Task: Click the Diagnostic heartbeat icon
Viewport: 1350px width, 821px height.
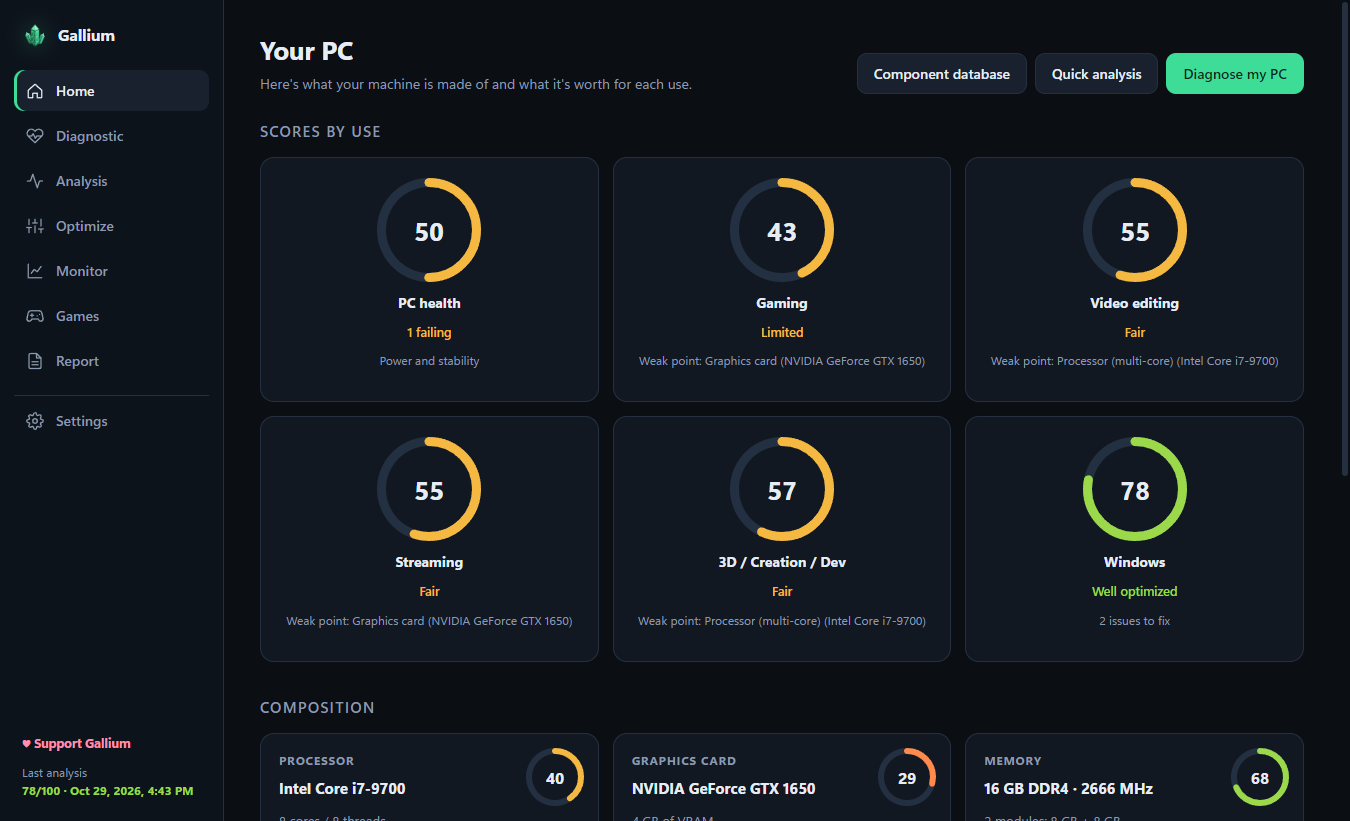Action: tap(35, 136)
